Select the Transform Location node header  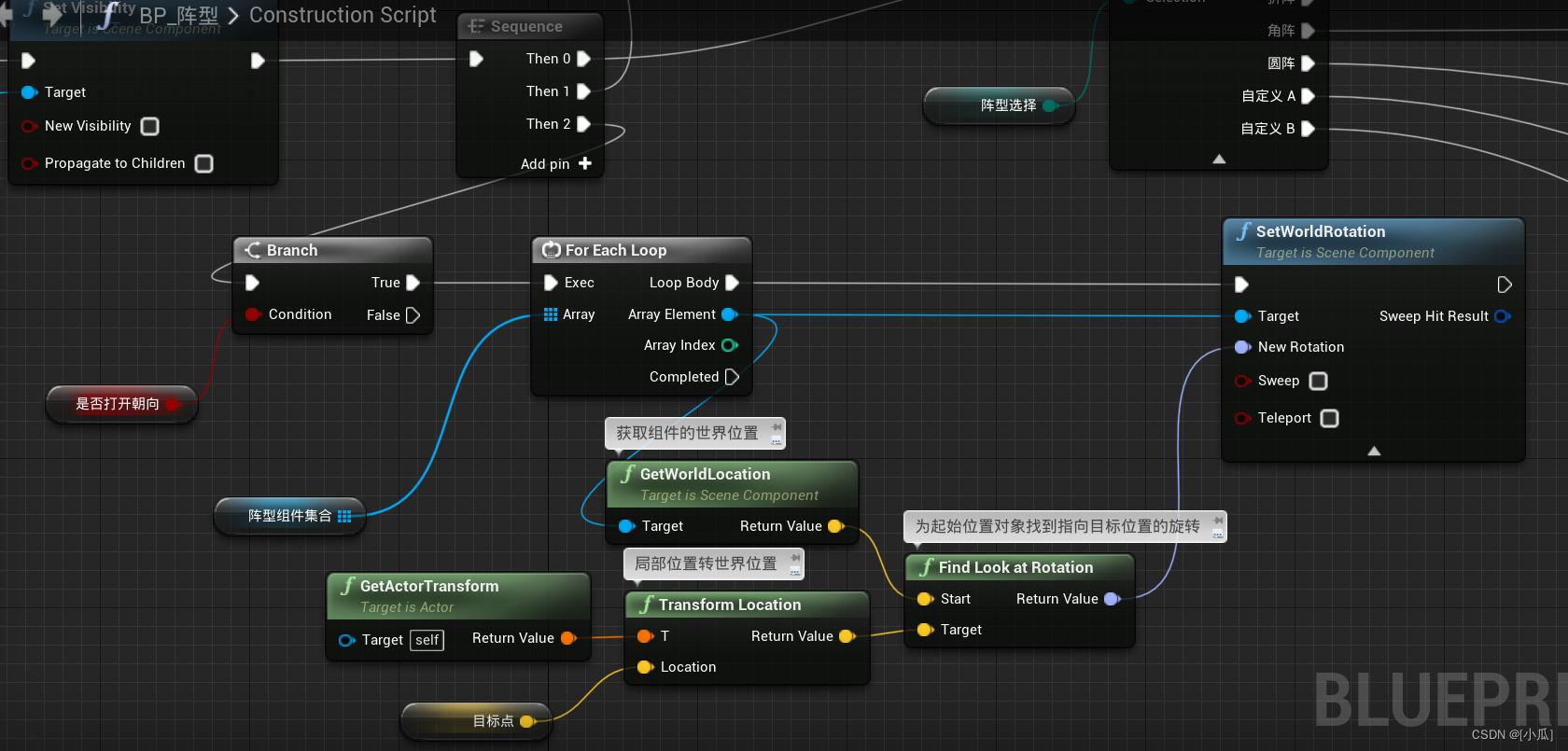pos(747,605)
